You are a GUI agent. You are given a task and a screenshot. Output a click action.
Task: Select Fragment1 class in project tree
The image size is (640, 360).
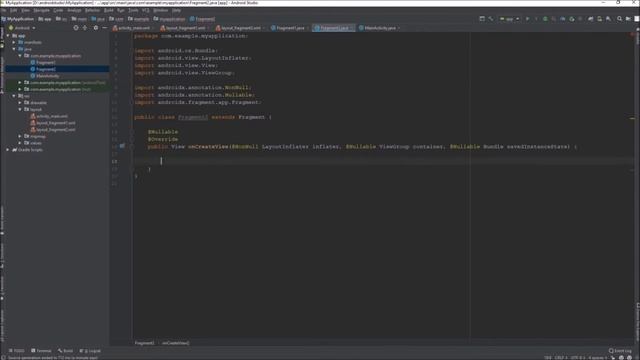click(x=43, y=62)
